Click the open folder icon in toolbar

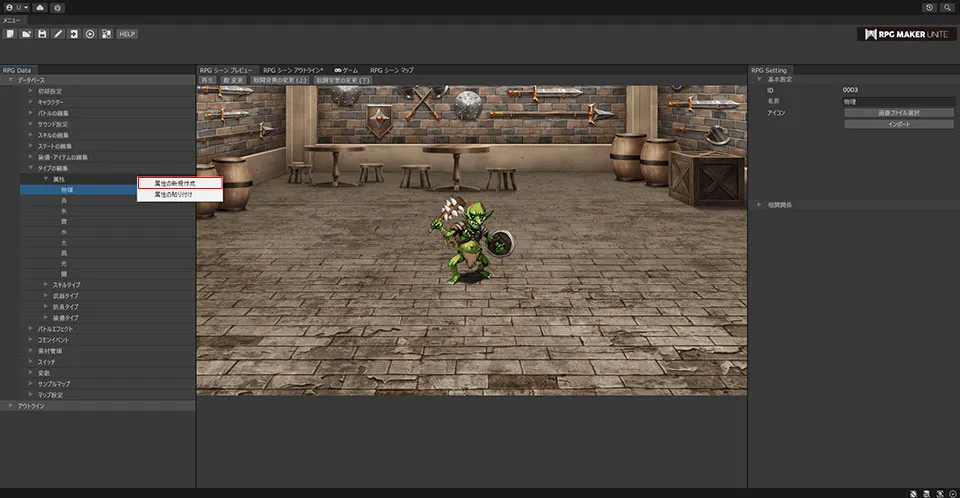point(26,34)
